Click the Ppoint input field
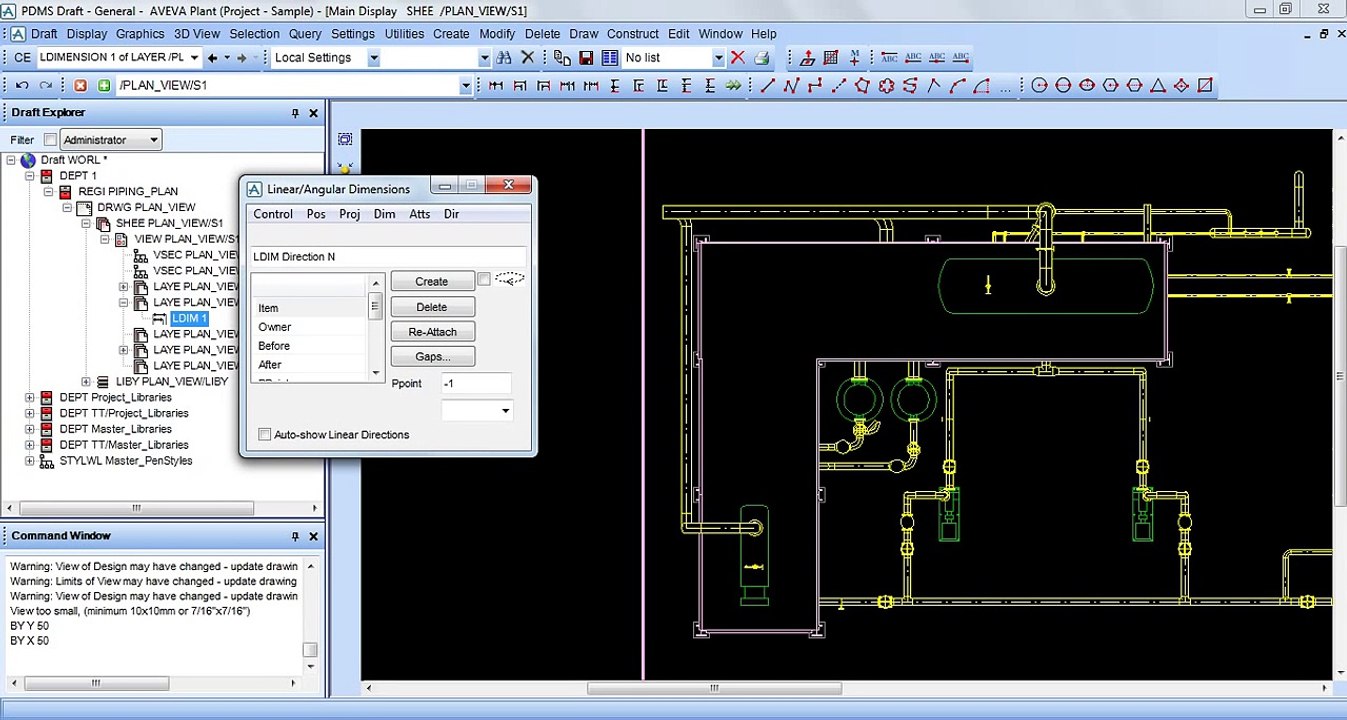This screenshot has height=720, width=1347. pos(477,383)
